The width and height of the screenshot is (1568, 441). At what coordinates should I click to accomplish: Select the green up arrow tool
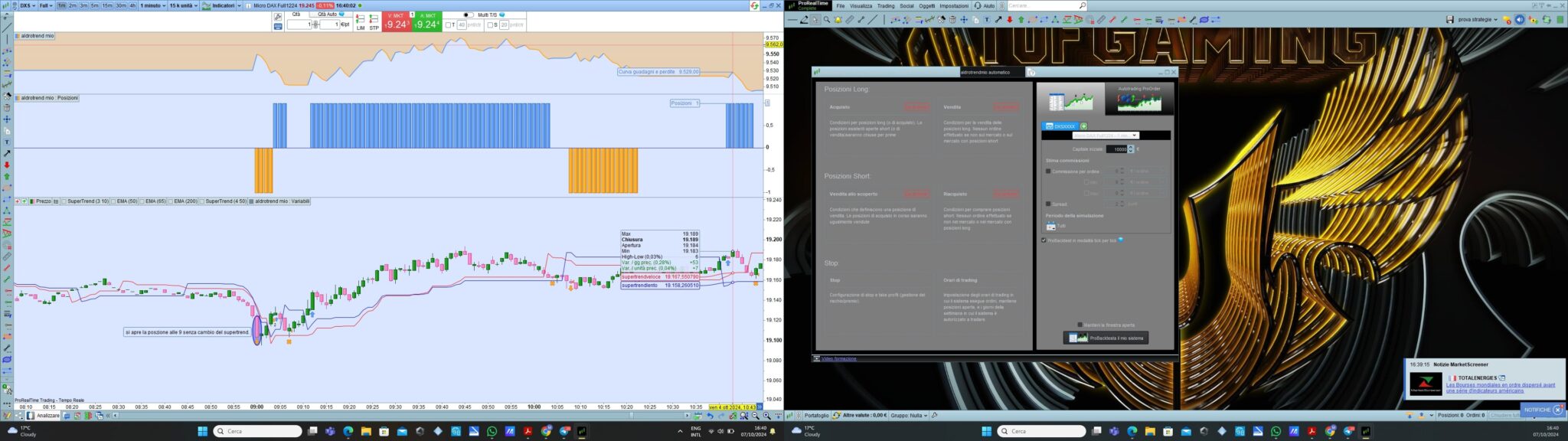click(x=1021, y=20)
